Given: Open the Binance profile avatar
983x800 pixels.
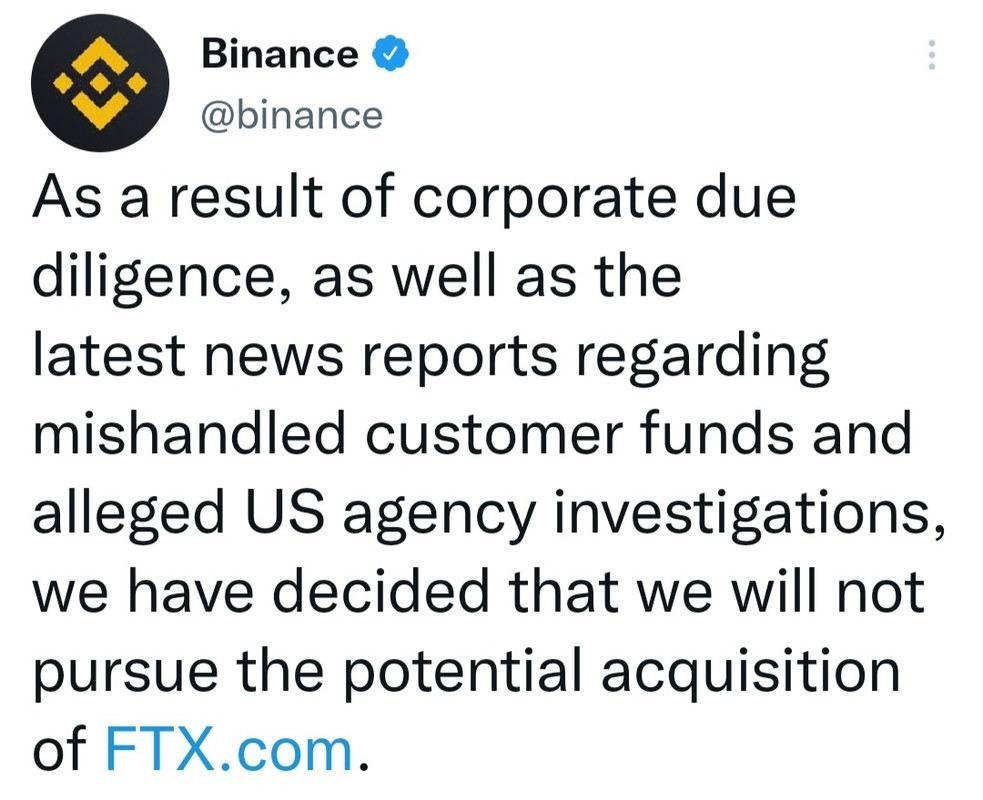Looking at the screenshot, I should click(100, 83).
